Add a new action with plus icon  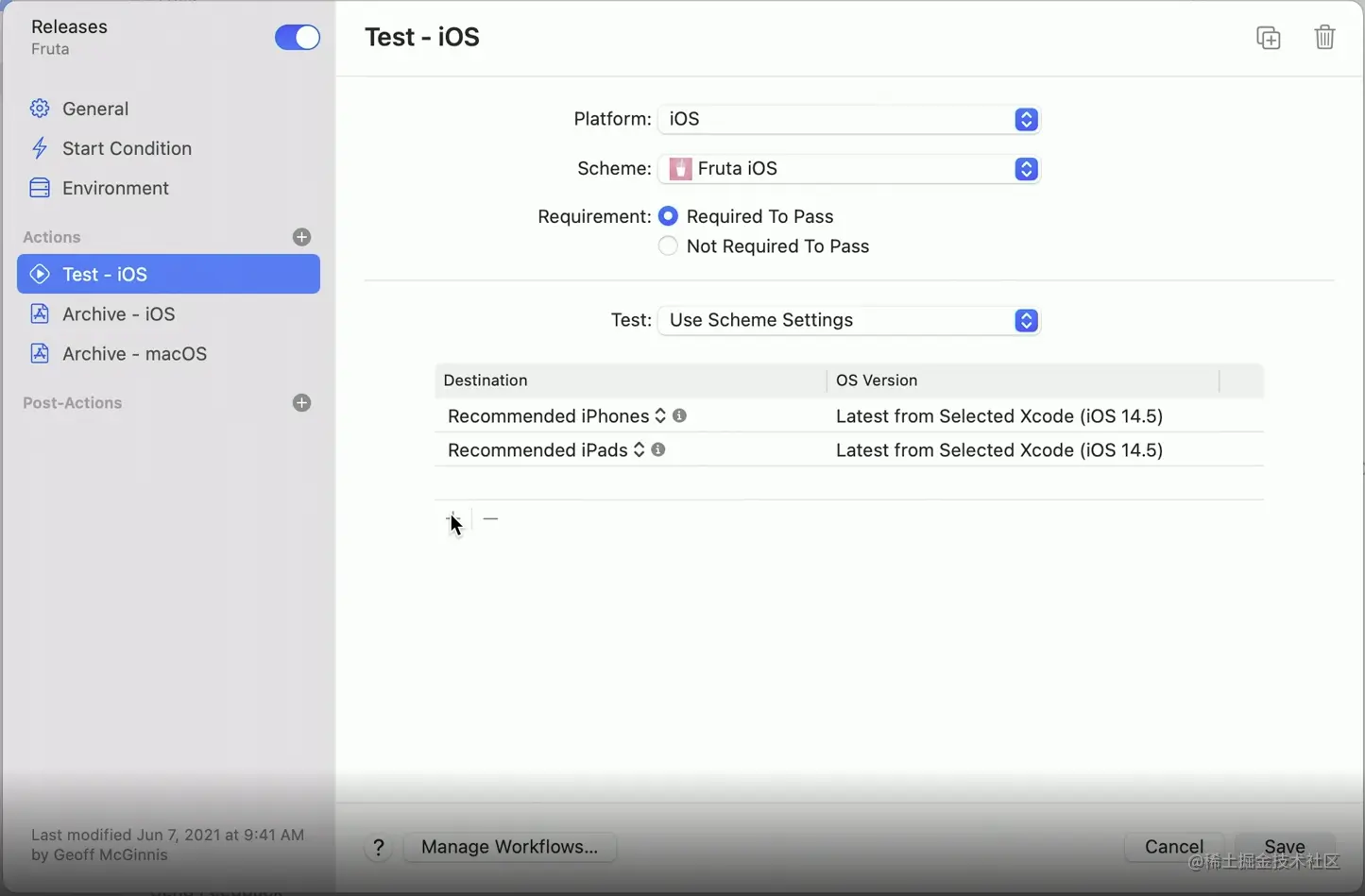point(302,237)
